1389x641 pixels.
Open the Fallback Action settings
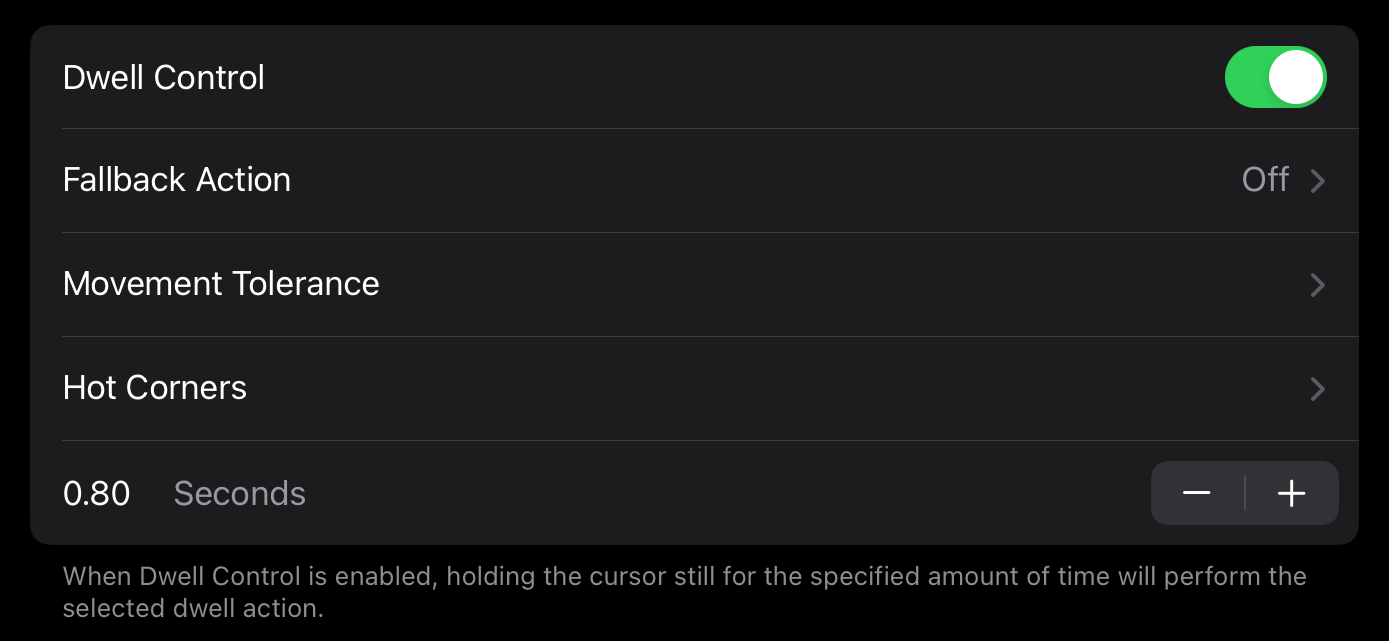tap(177, 180)
